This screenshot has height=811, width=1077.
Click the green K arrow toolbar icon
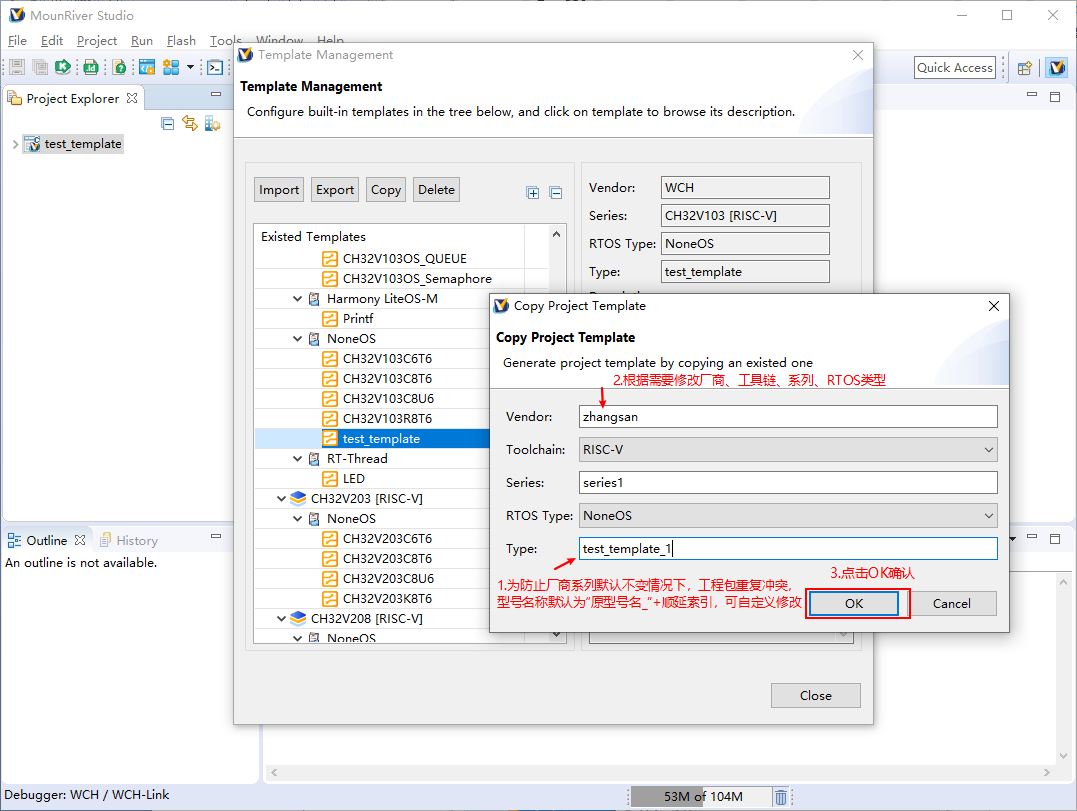click(63, 67)
